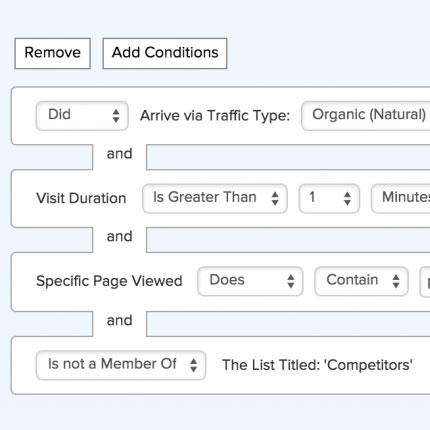This screenshot has height=430, width=430.
Task: Open the Is not a Member Of dropdown
Action: [x=121, y=365]
